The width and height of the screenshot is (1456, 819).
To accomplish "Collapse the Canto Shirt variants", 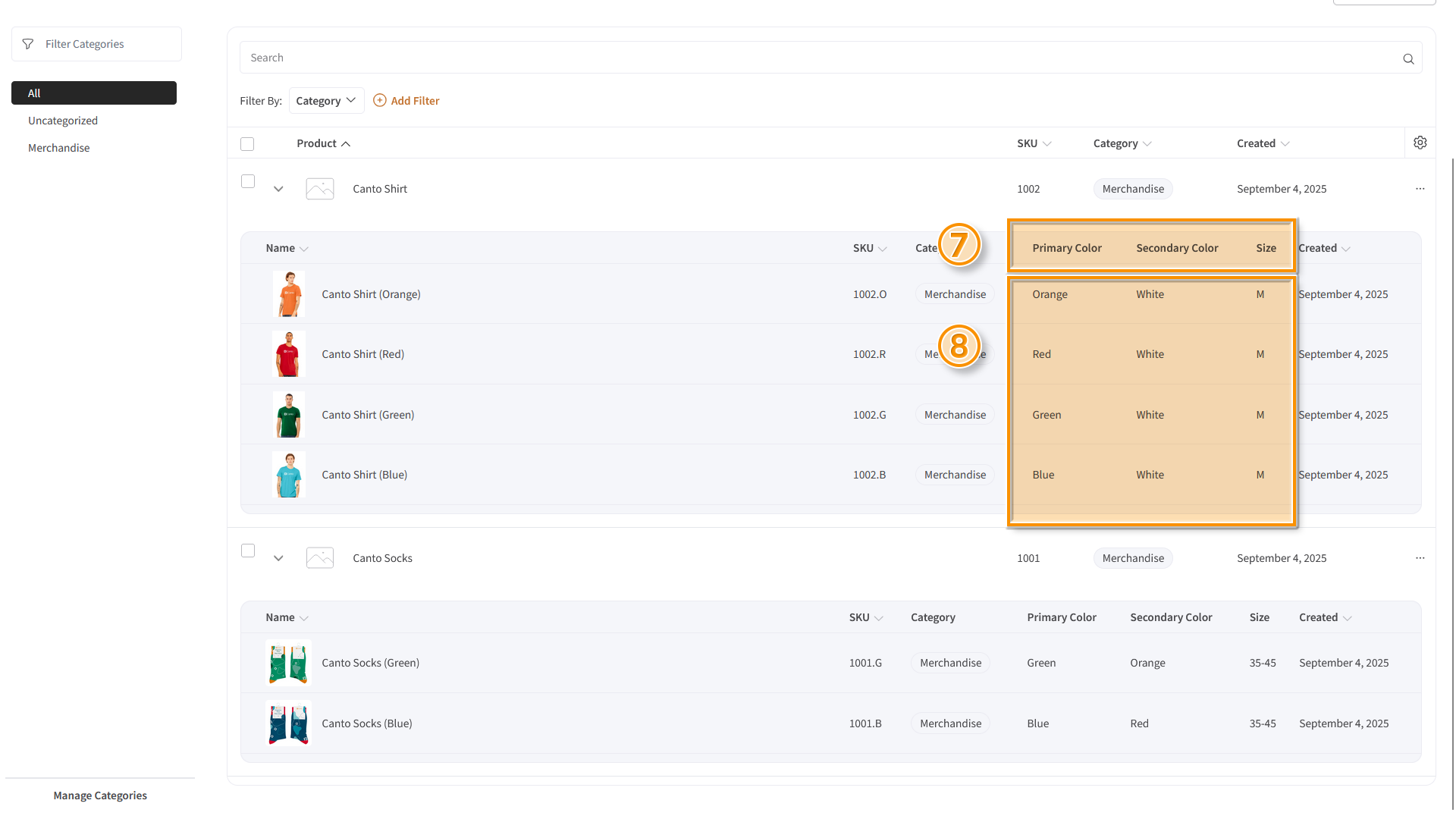I will (x=278, y=189).
